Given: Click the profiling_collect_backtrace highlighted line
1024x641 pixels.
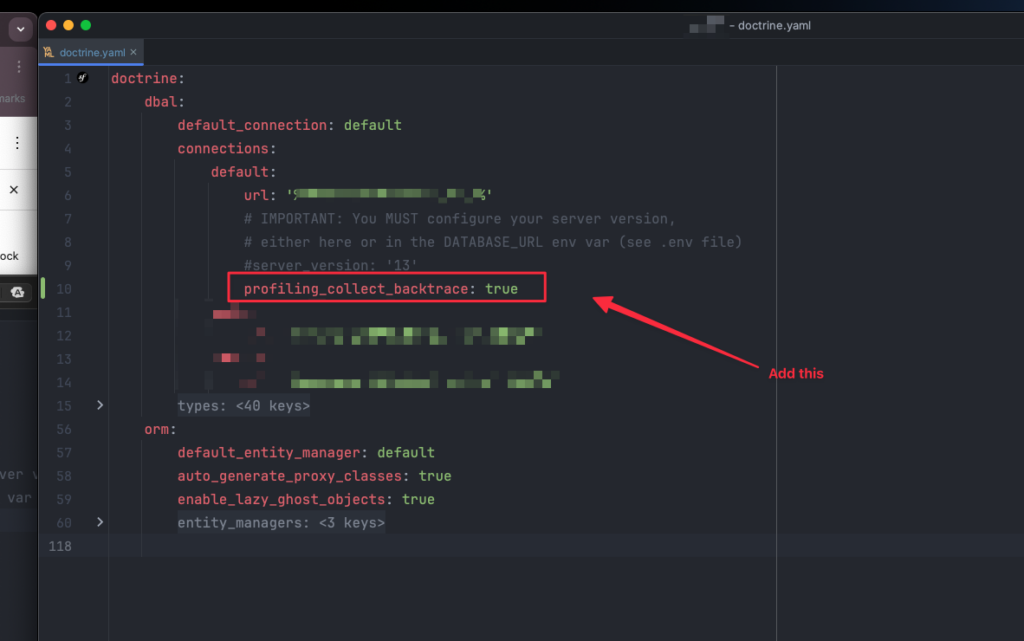Looking at the screenshot, I should coord(385,288).
